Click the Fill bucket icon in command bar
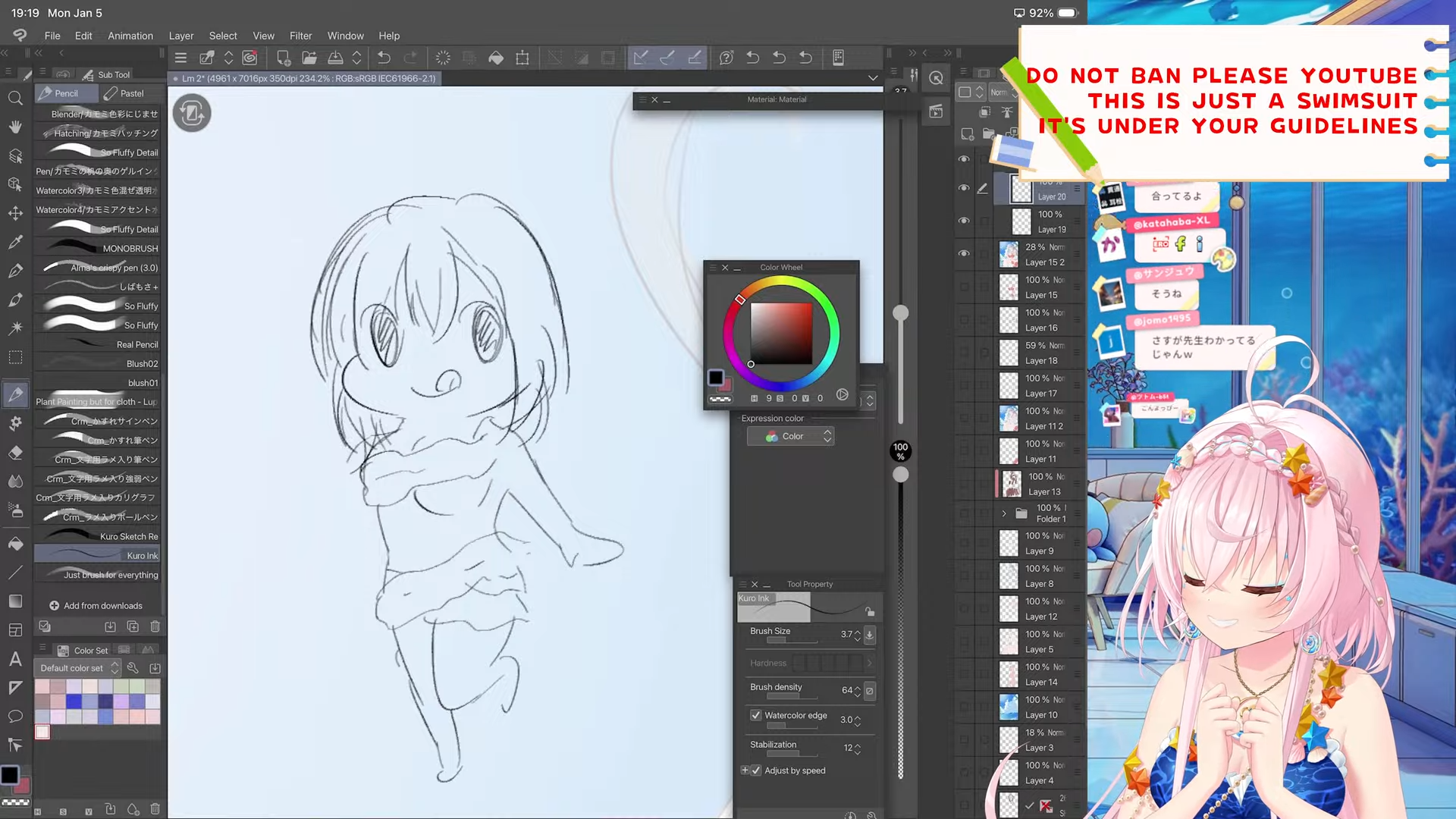 coord(496,58)
